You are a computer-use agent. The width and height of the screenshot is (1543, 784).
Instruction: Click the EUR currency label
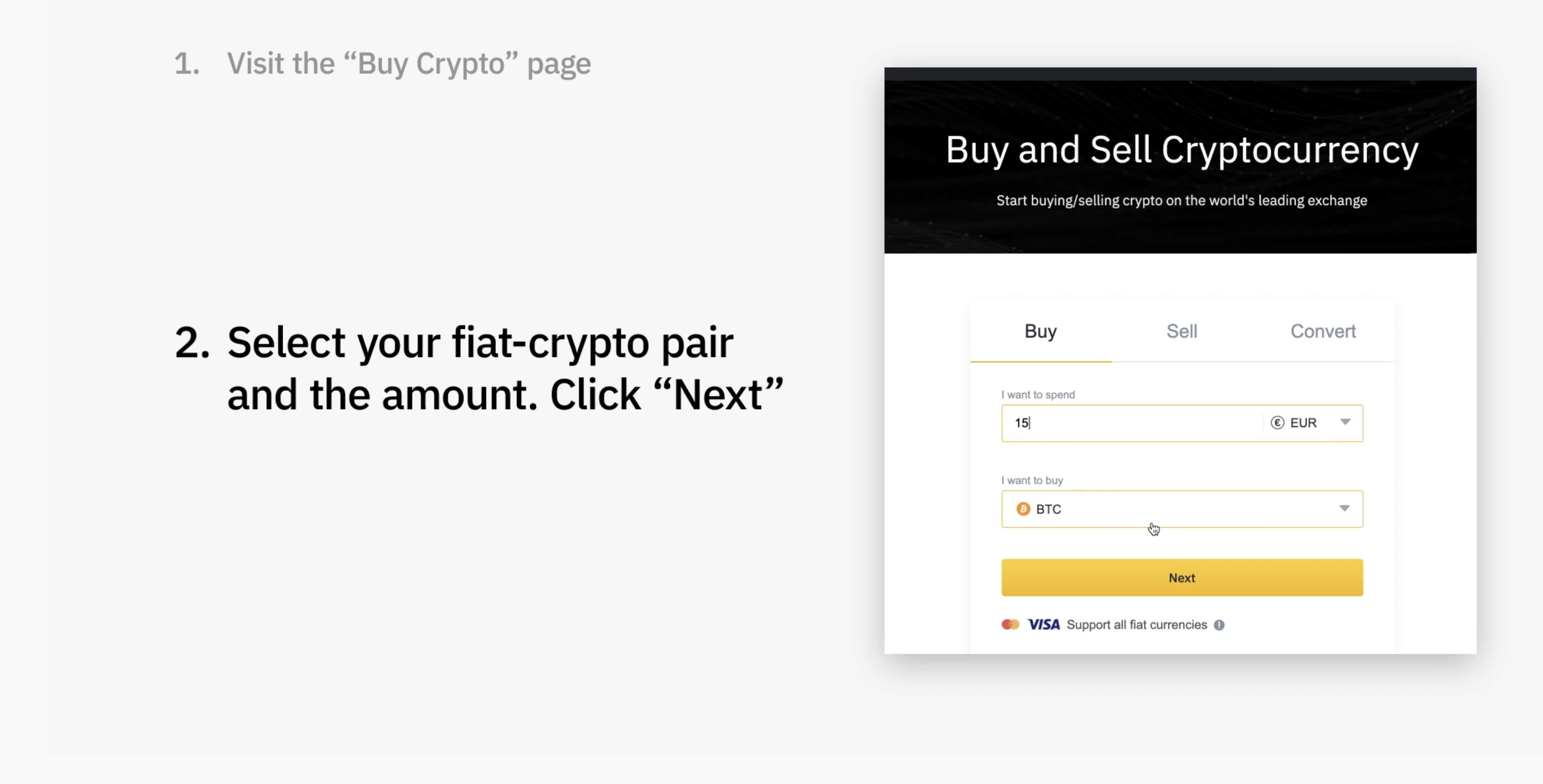(x=1303, y=423)
